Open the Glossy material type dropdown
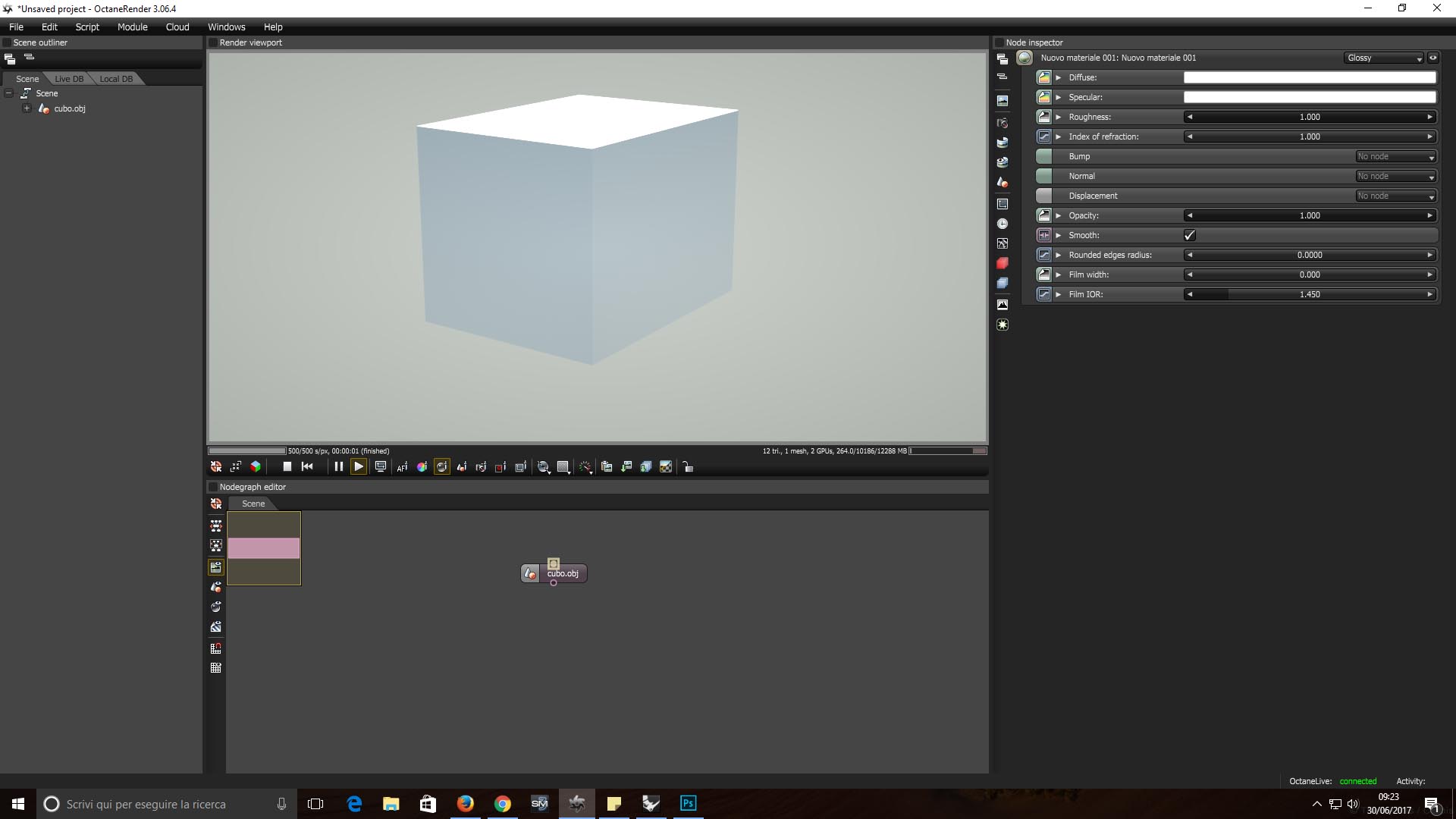This screenshot has width=1456, height=819. click(x=1384, y=58)
